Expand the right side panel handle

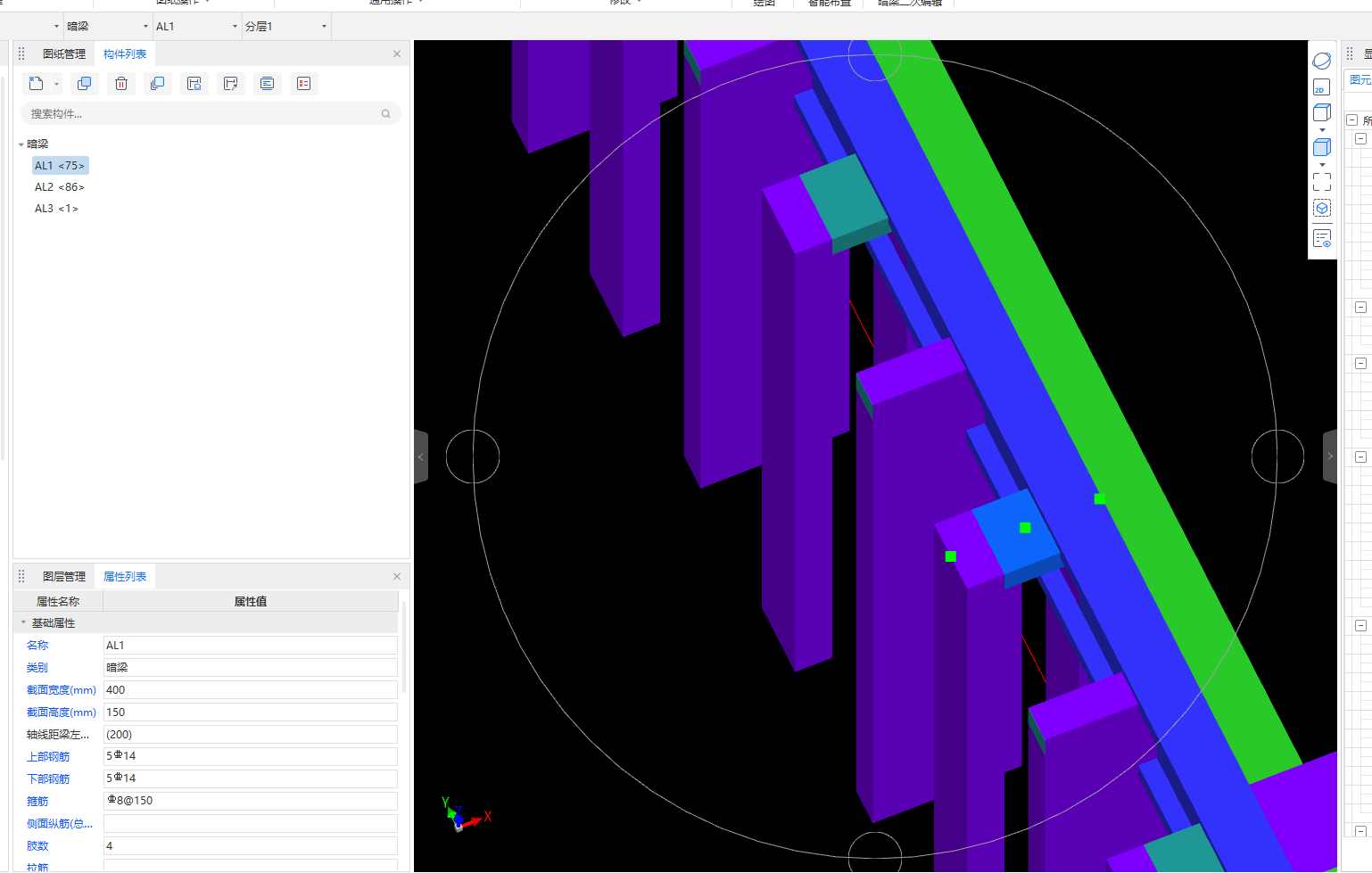coord(1330,457)
